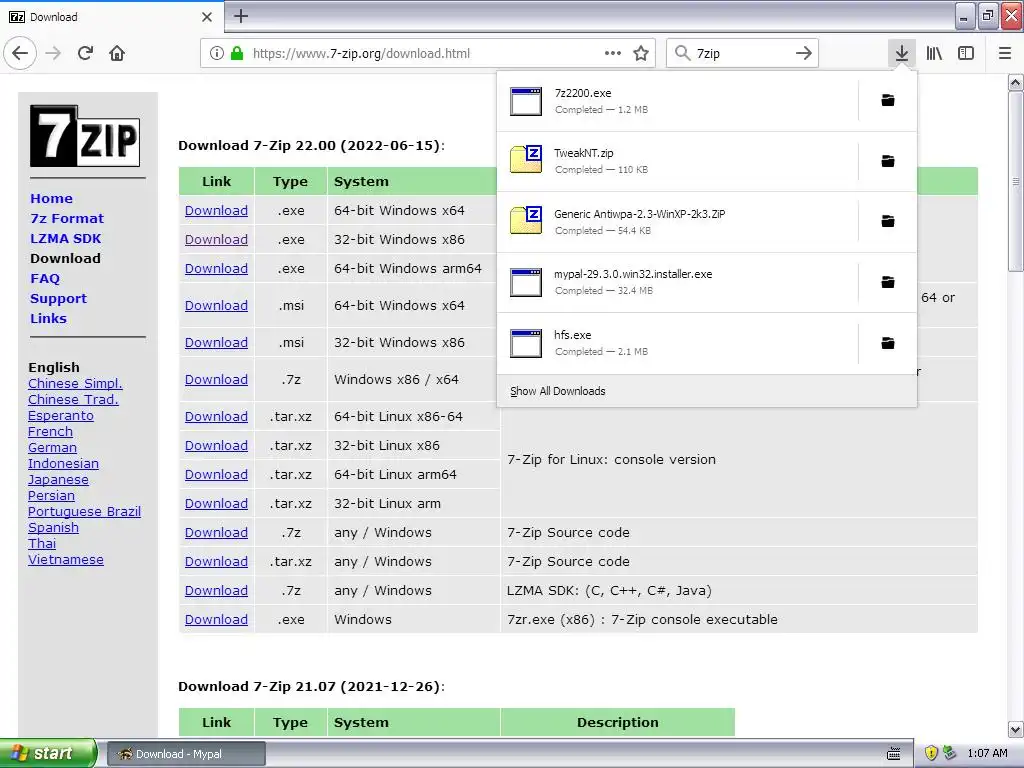Toggle the downloads toolbar button

click(x=901, y=53)
